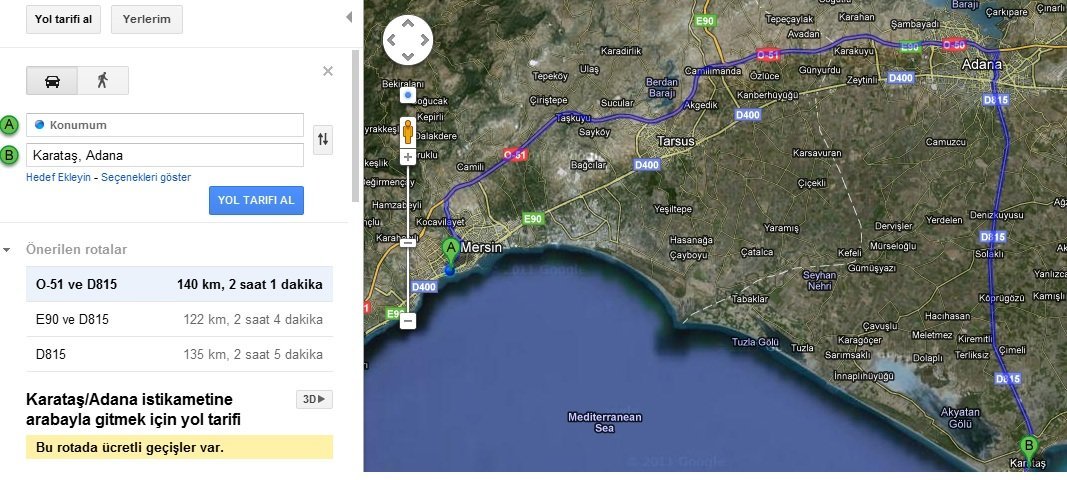Click the Hedef Ekleyin link
This screenshot has height=480, width=1067.
(x=58, y=177)
